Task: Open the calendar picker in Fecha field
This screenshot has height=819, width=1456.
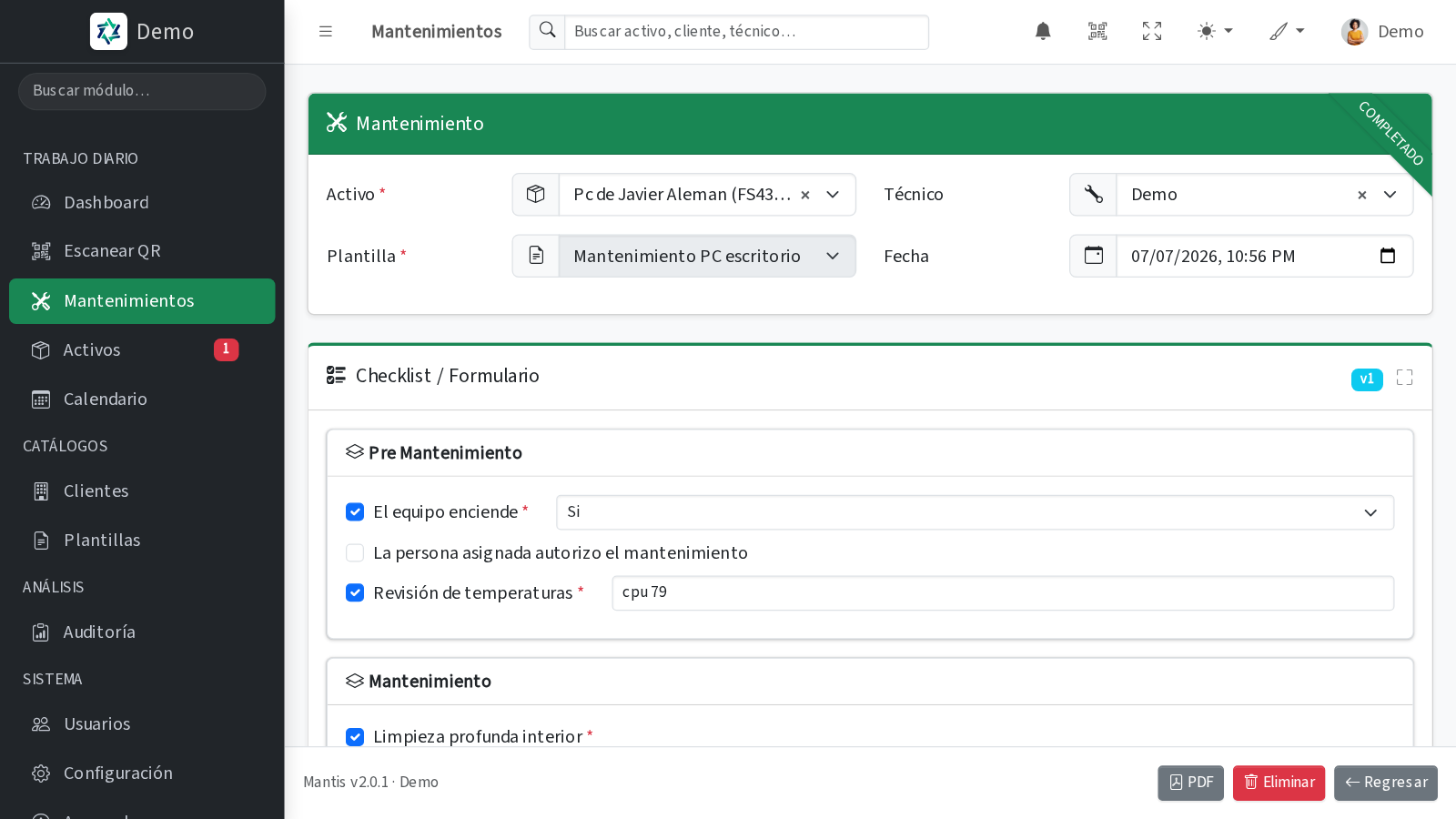Action: point(1388,256)
